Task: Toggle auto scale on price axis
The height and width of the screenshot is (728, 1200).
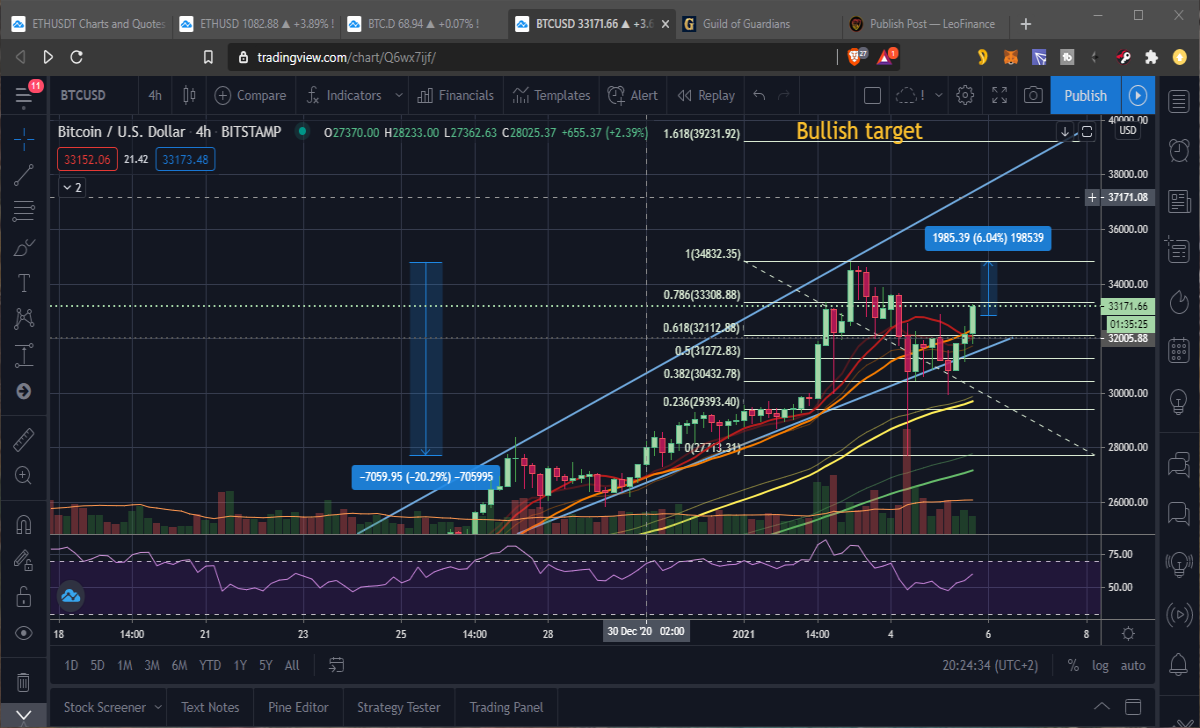Action: [1133, 665]
